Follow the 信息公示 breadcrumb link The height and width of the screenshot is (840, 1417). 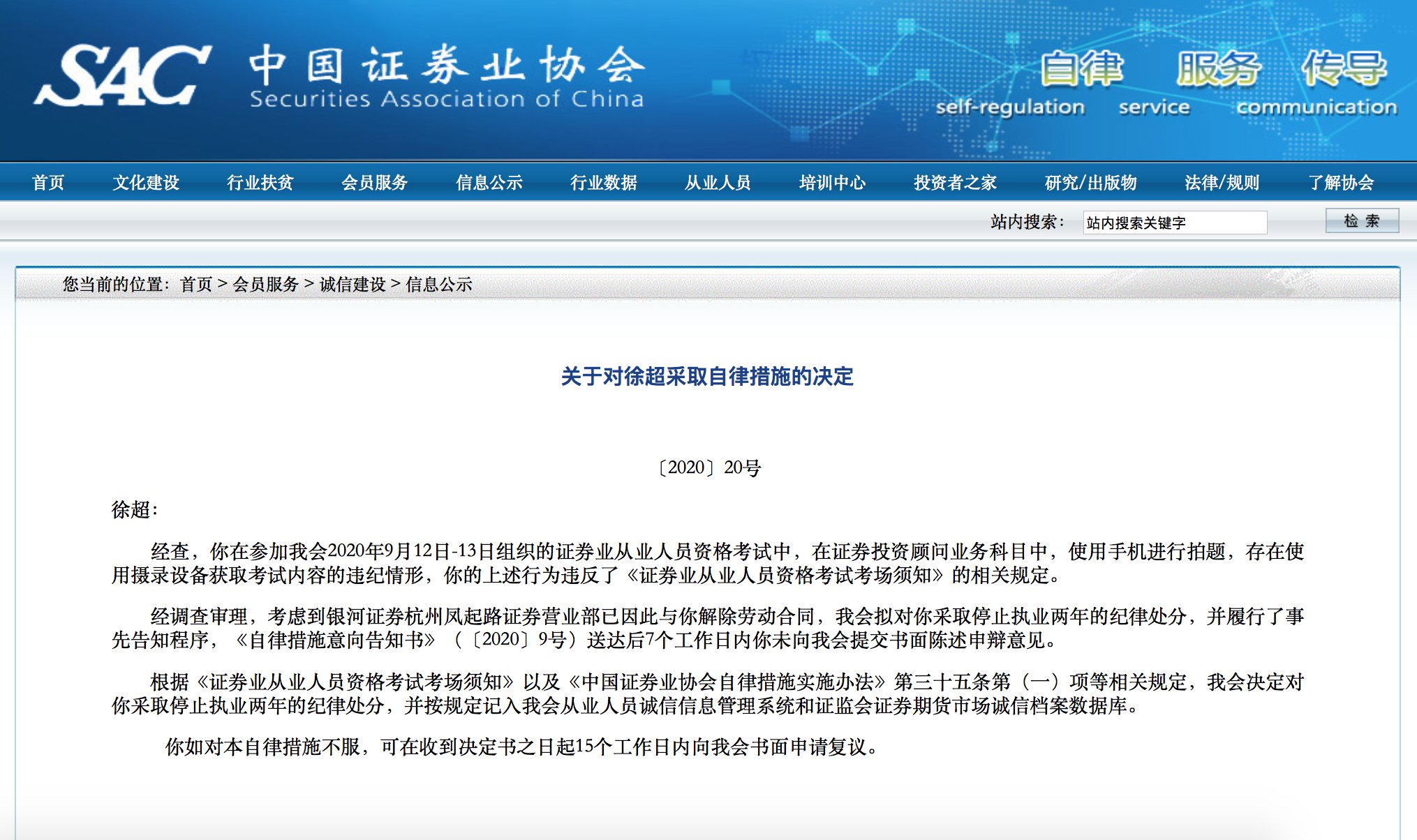coord(439,285)
